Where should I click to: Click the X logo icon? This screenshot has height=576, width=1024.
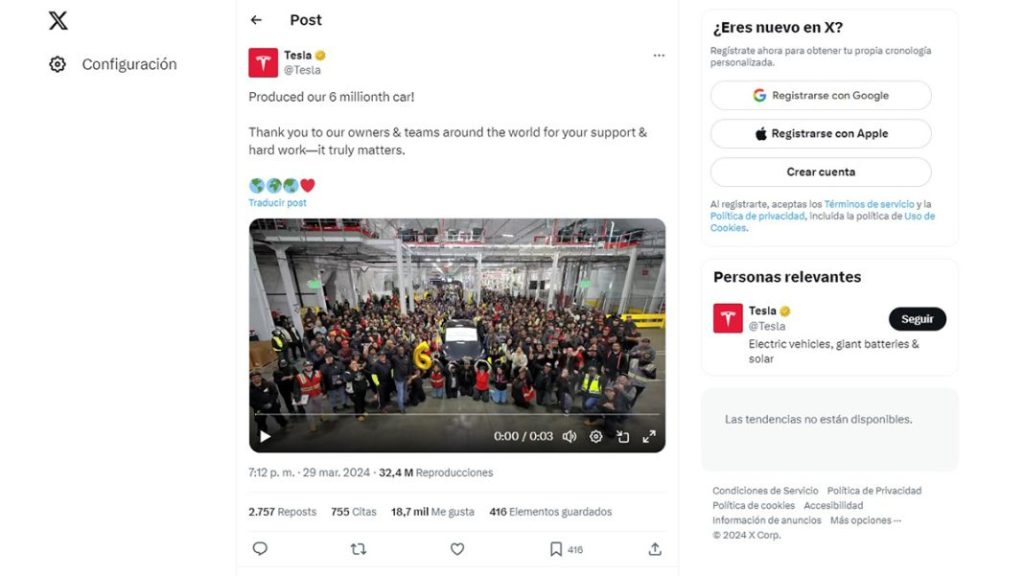[58, 20]
